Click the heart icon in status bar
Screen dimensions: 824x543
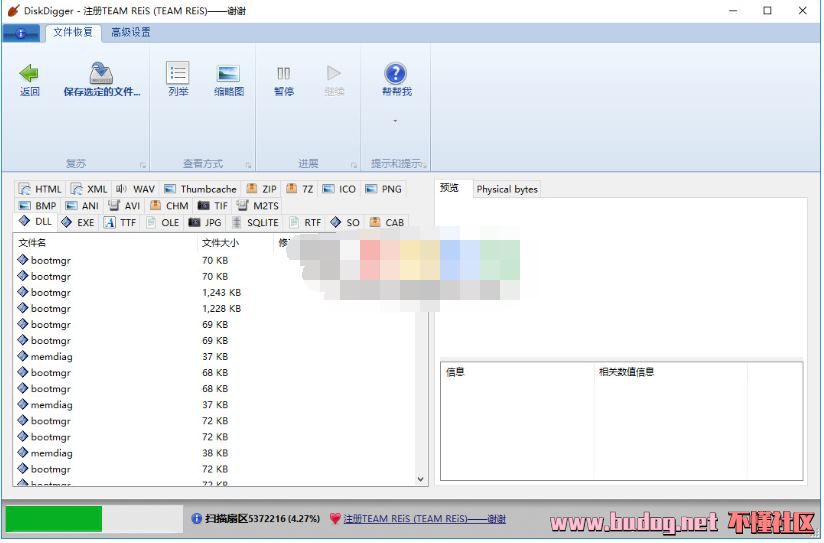click(x=335, y=519)
